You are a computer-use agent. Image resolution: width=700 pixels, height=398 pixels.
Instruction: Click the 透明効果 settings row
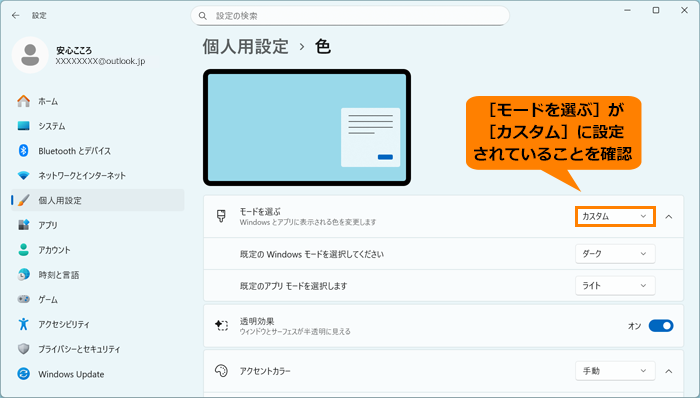tap(443, 326)
